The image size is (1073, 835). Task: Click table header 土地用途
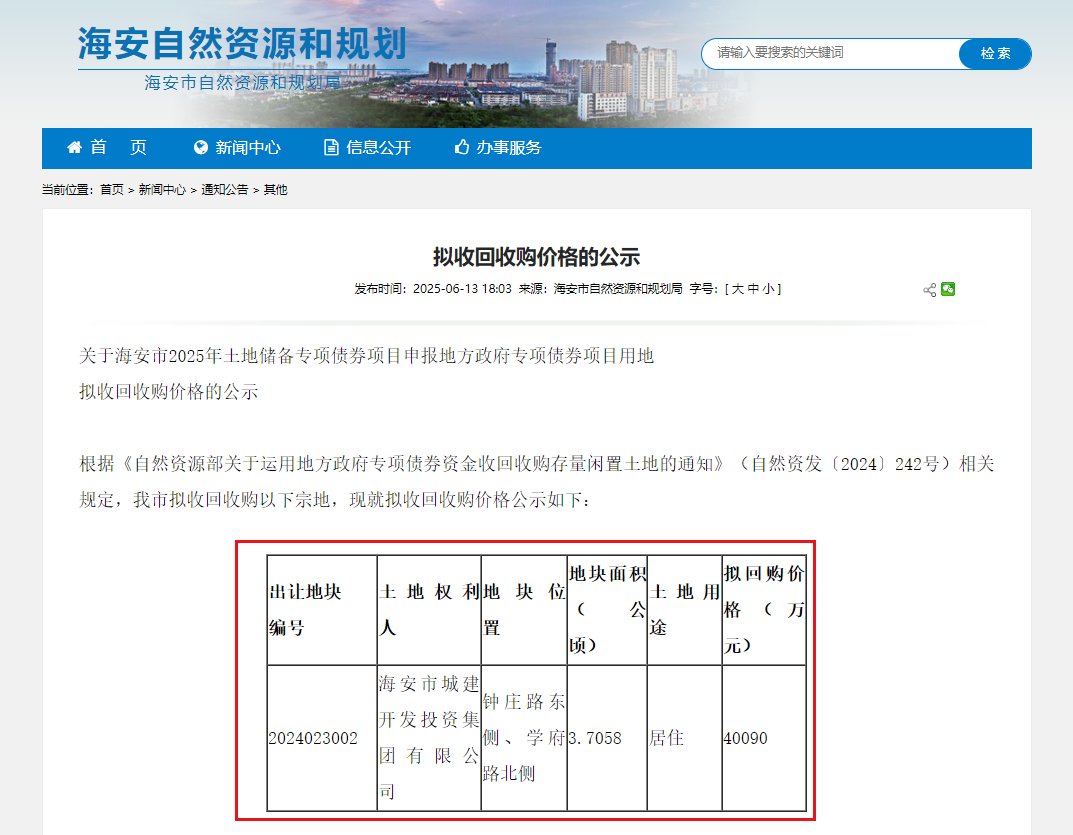coord(684,610)
